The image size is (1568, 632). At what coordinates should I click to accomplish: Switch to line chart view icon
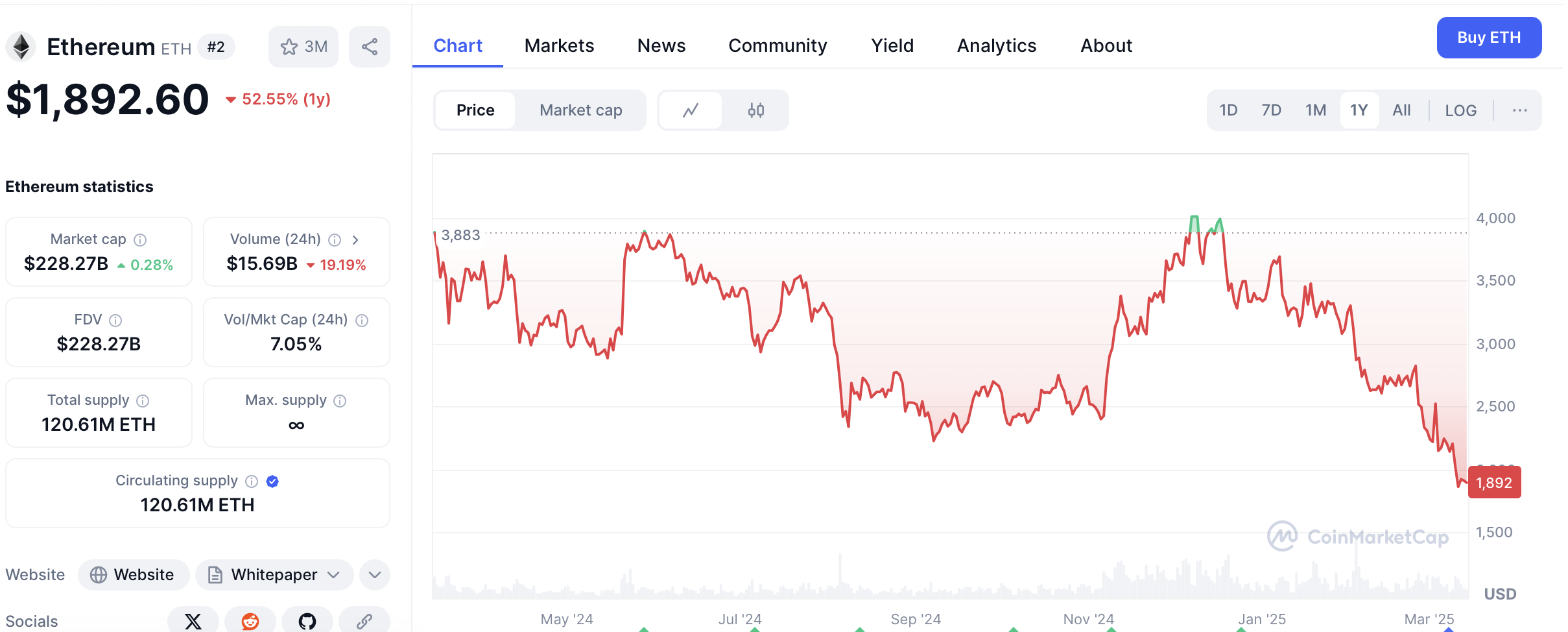[x=691, y=110]
